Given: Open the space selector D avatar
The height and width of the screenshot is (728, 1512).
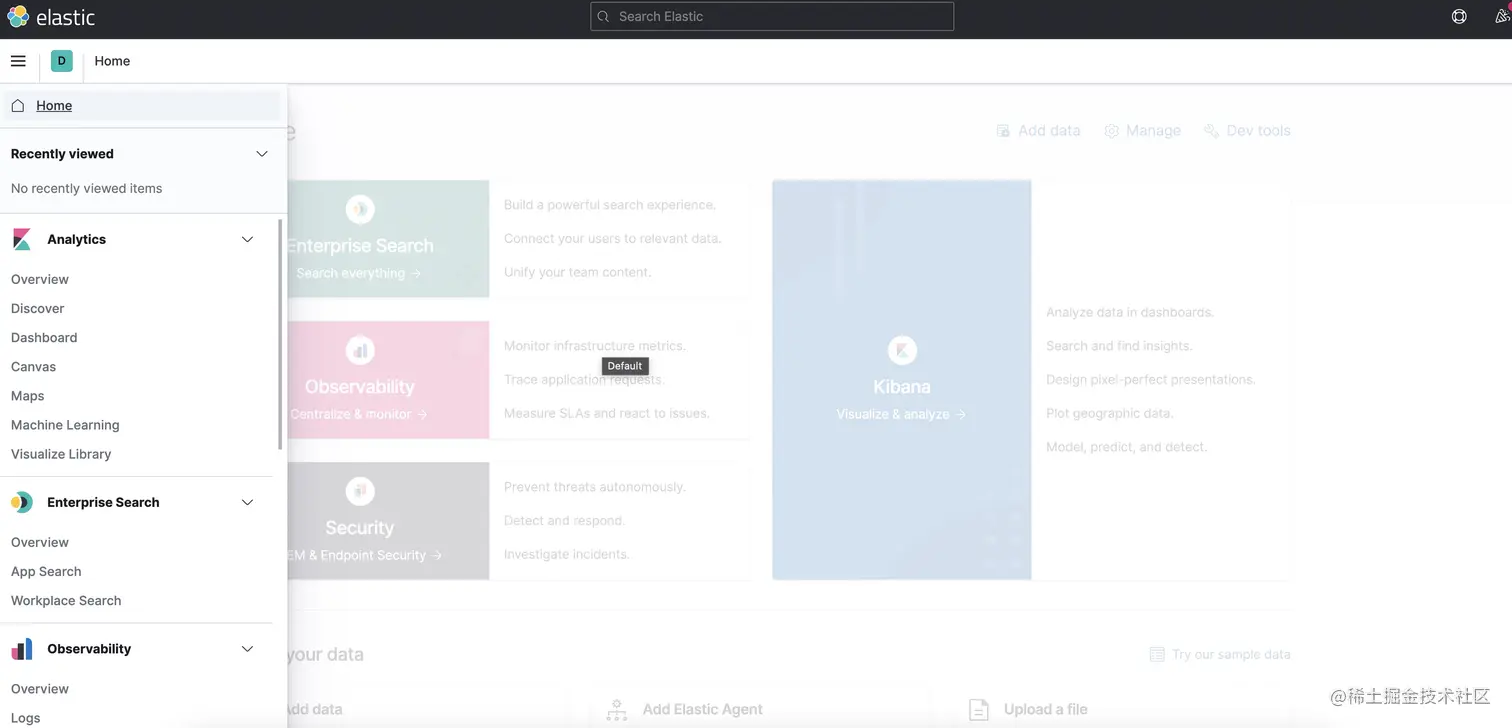Looking at the screenshot, I should [x=62, y=61].
